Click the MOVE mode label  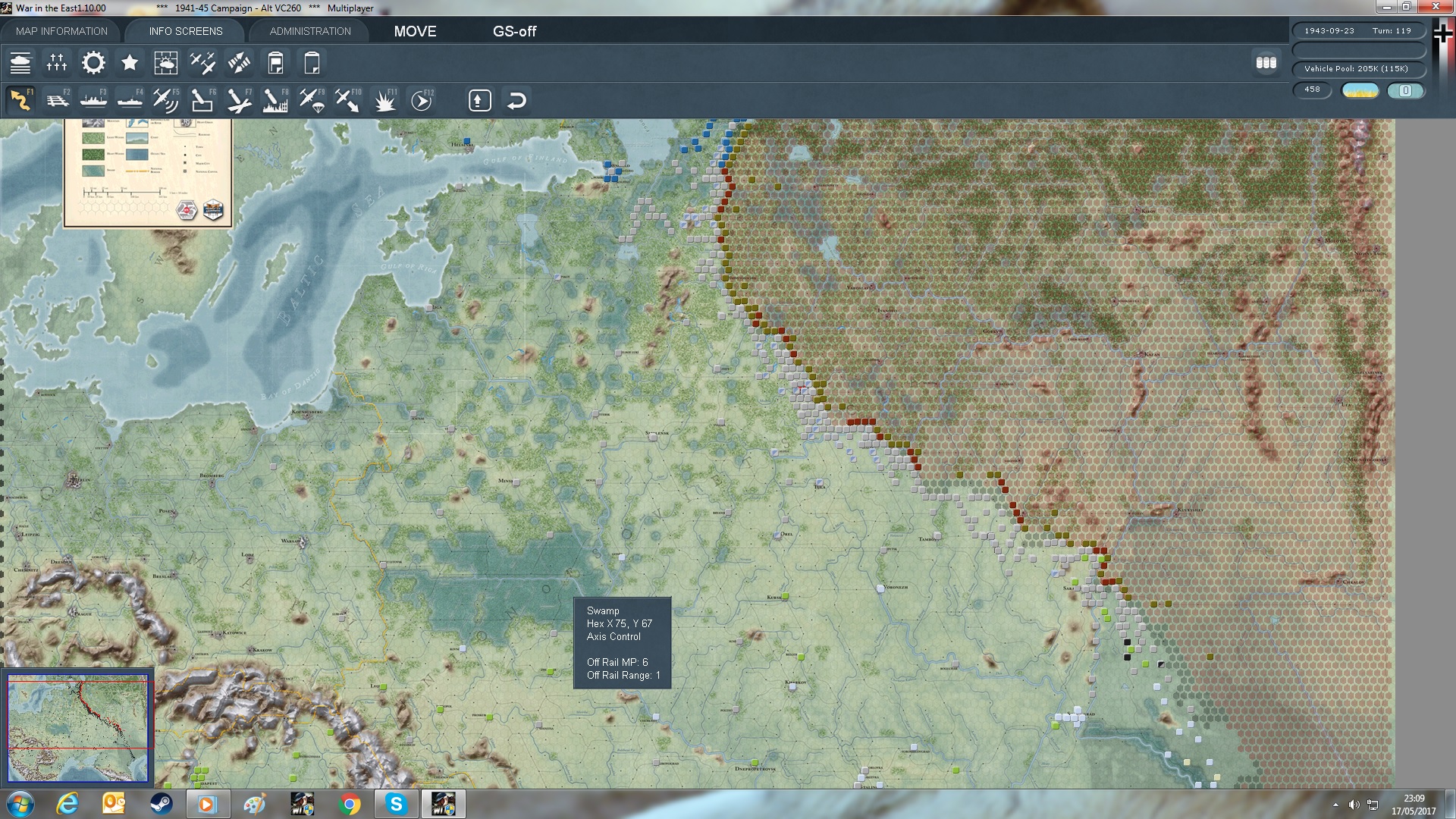pos(415,31)
